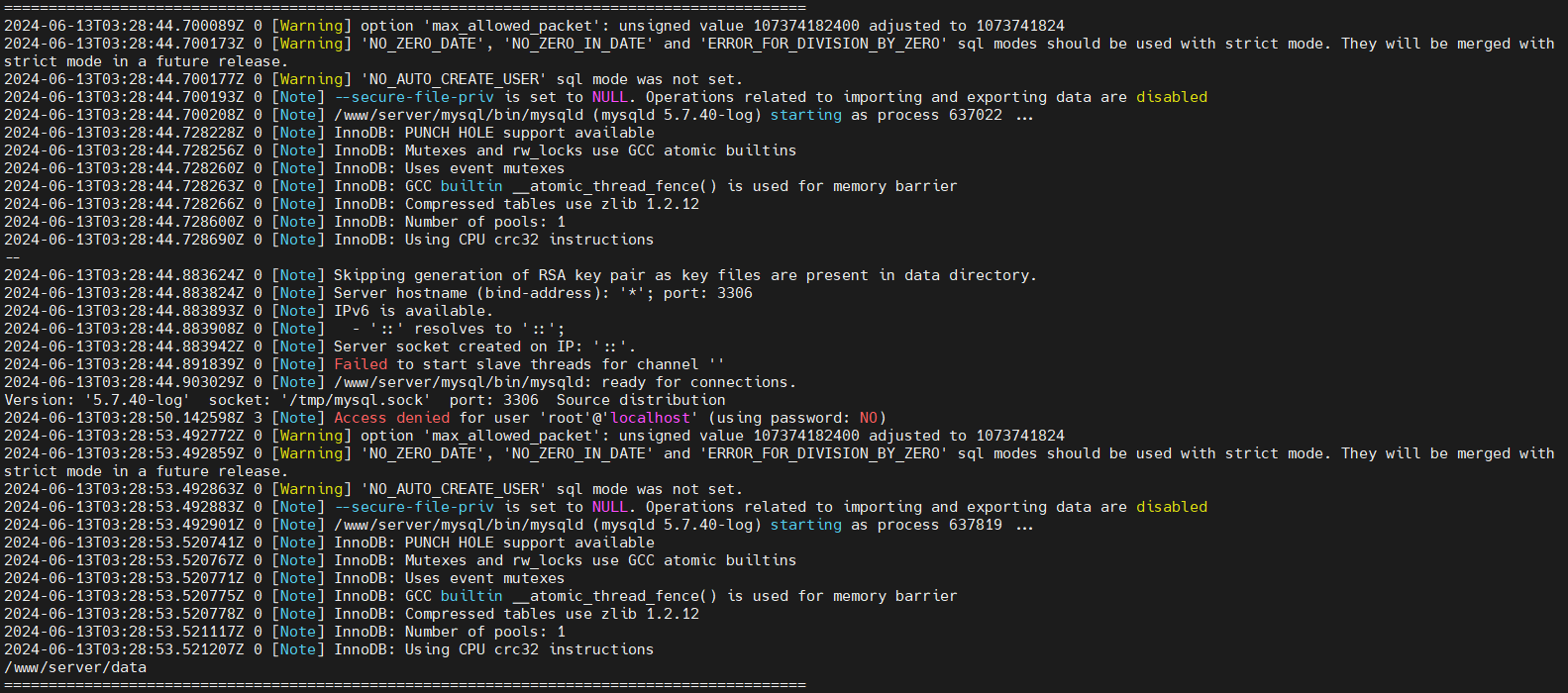Click "IPv6 is available" note
Screen dimensions: 1568x693
(413, 311)
